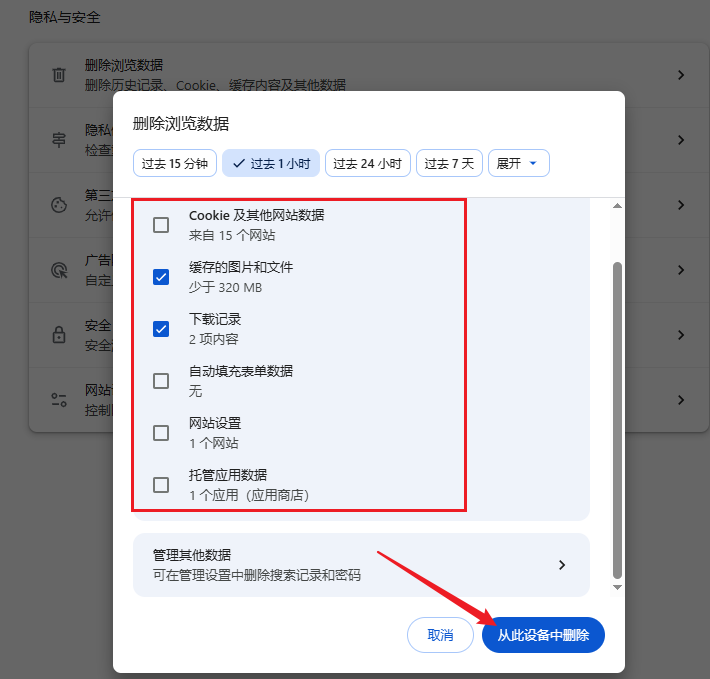This screenshot has width=710, height=679.
Task: Click text 2 项内容
Action: click(214, 340)
